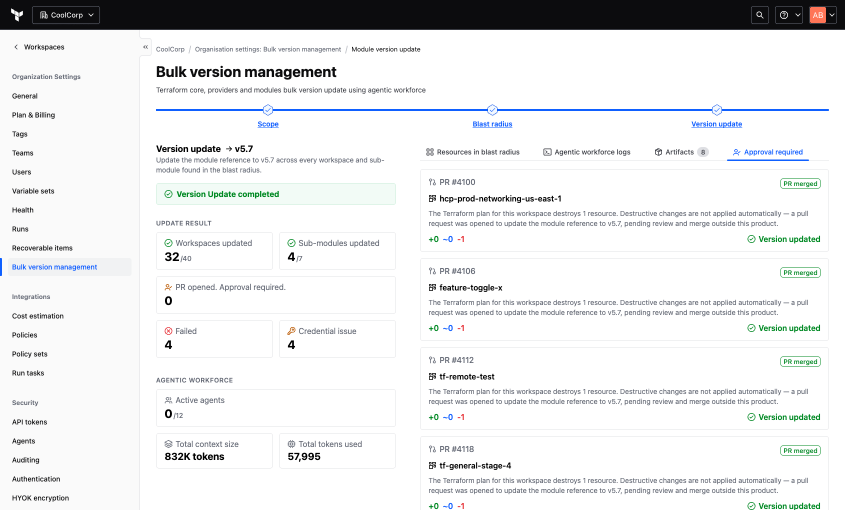
Task: Click pull request icon for PR #4112
Action: click(x=432, y=360)
